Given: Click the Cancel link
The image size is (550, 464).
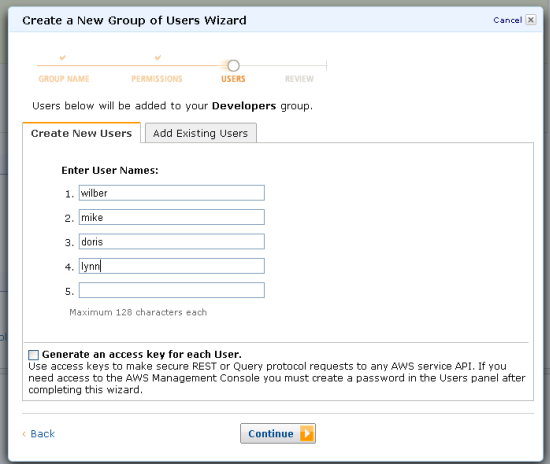Looking at the screenshot, I should 508,20.
